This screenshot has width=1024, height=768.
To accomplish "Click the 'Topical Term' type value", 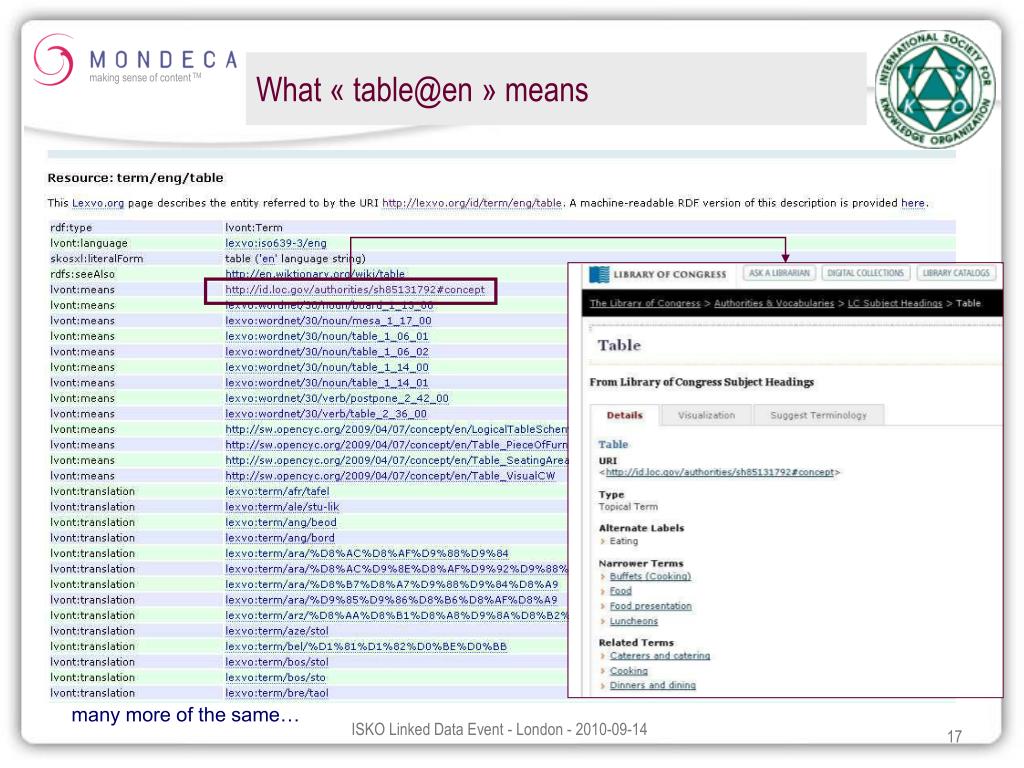I will coord(628,507).
